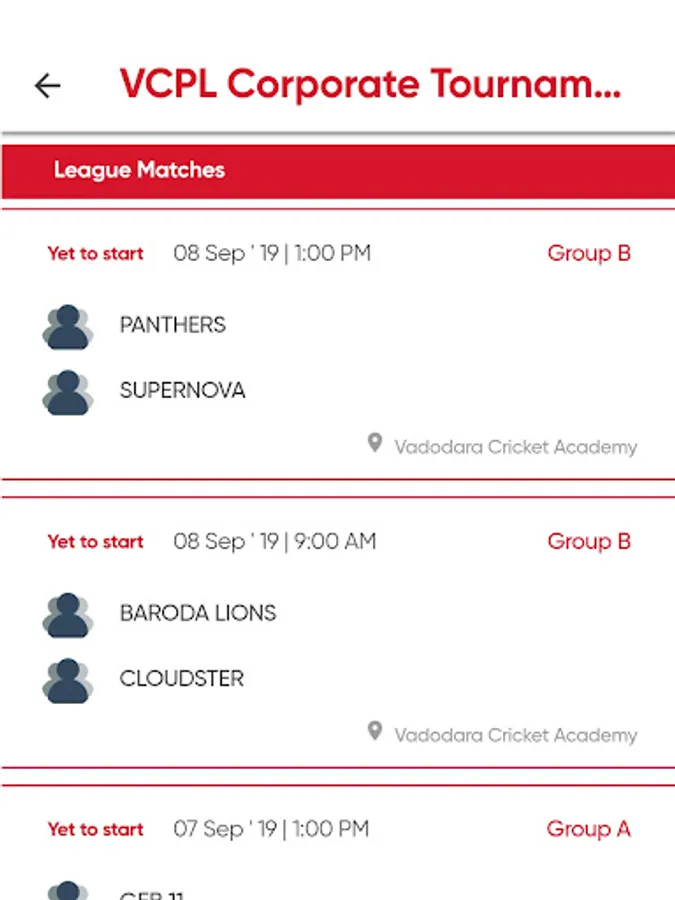Tap location pin for Baroda Lions match
The image size is (675, 900).
click(x=375, y=731)
